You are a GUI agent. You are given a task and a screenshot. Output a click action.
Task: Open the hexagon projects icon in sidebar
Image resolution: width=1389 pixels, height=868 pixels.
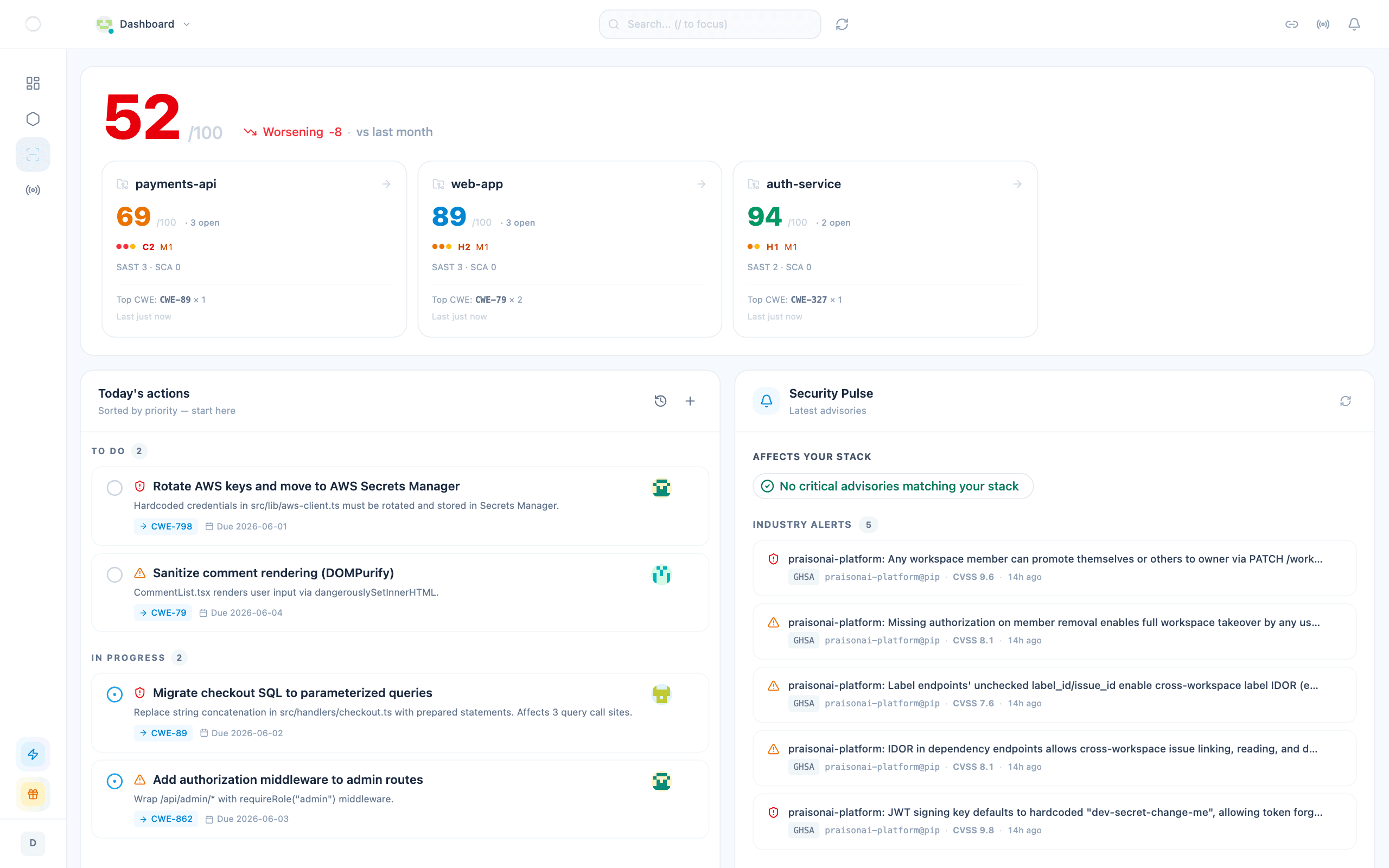pyautogui.click(x=33, y=119)
